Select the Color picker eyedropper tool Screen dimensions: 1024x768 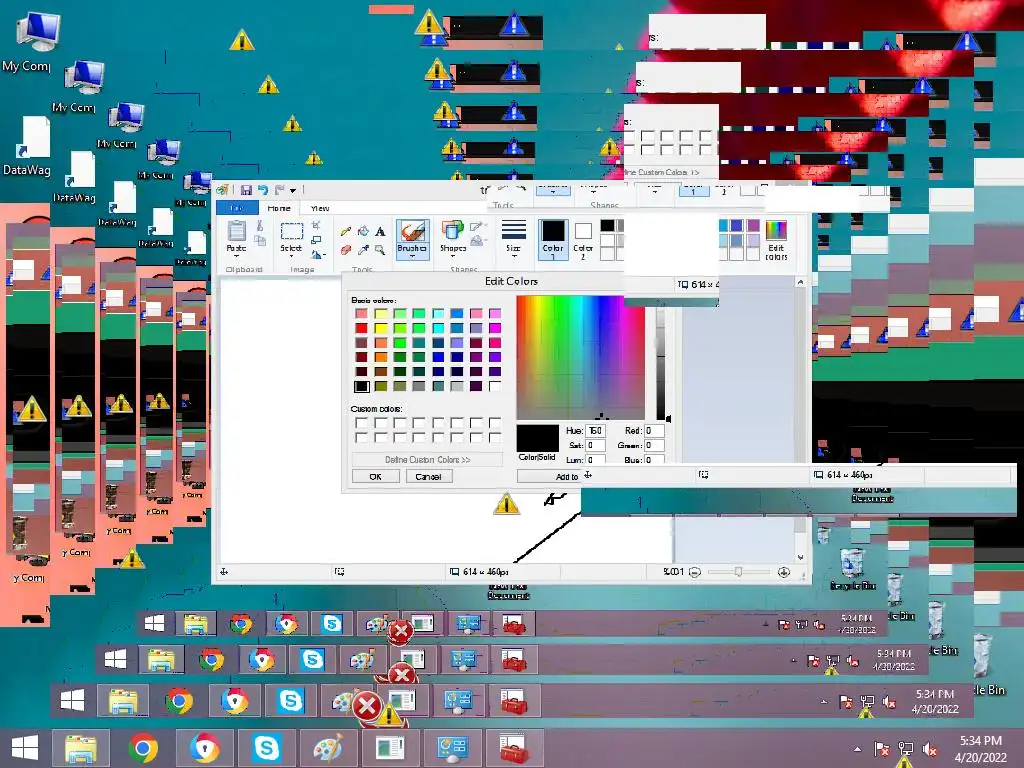pos(363,249)
